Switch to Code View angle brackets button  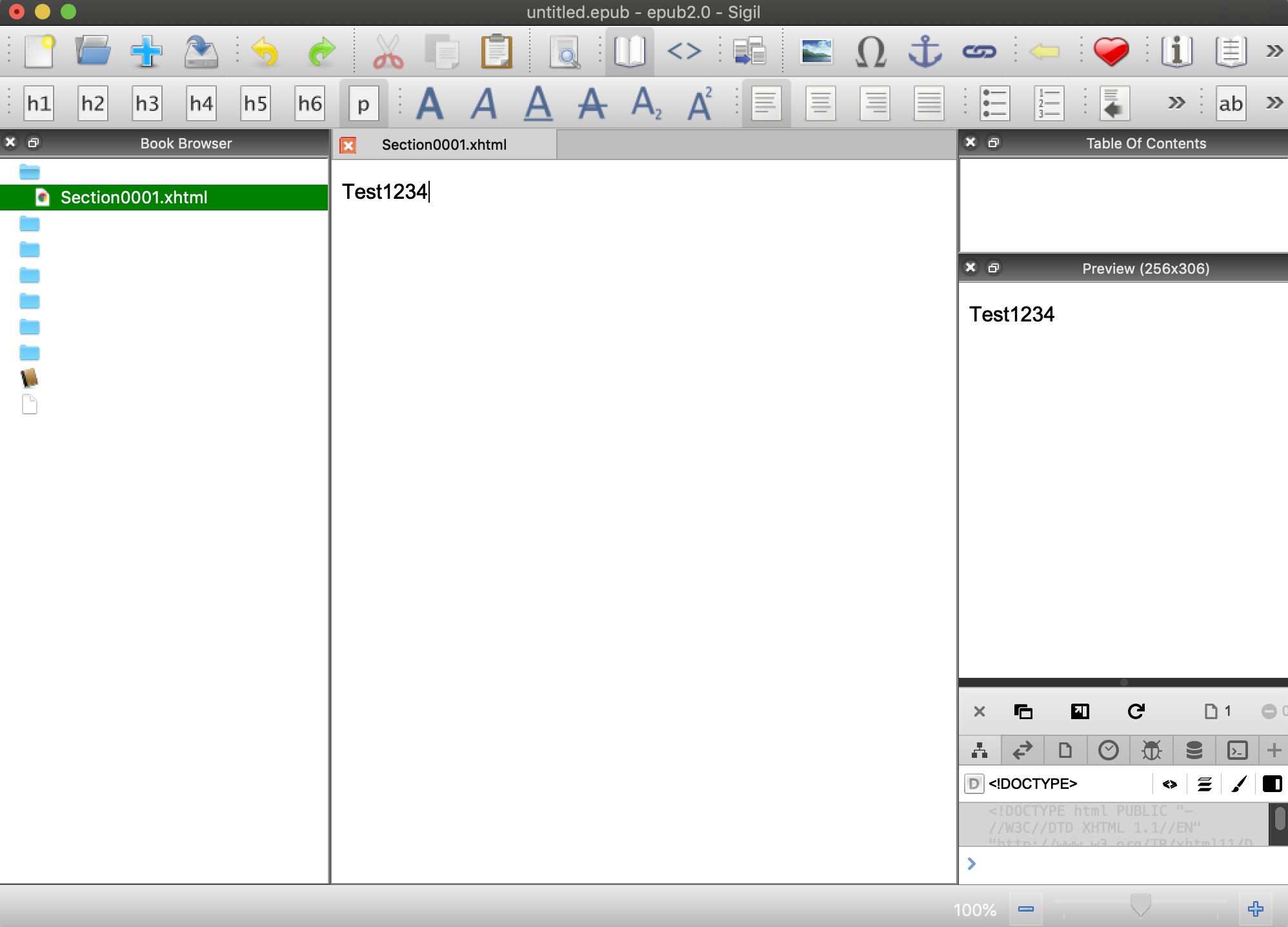[684, 51]
